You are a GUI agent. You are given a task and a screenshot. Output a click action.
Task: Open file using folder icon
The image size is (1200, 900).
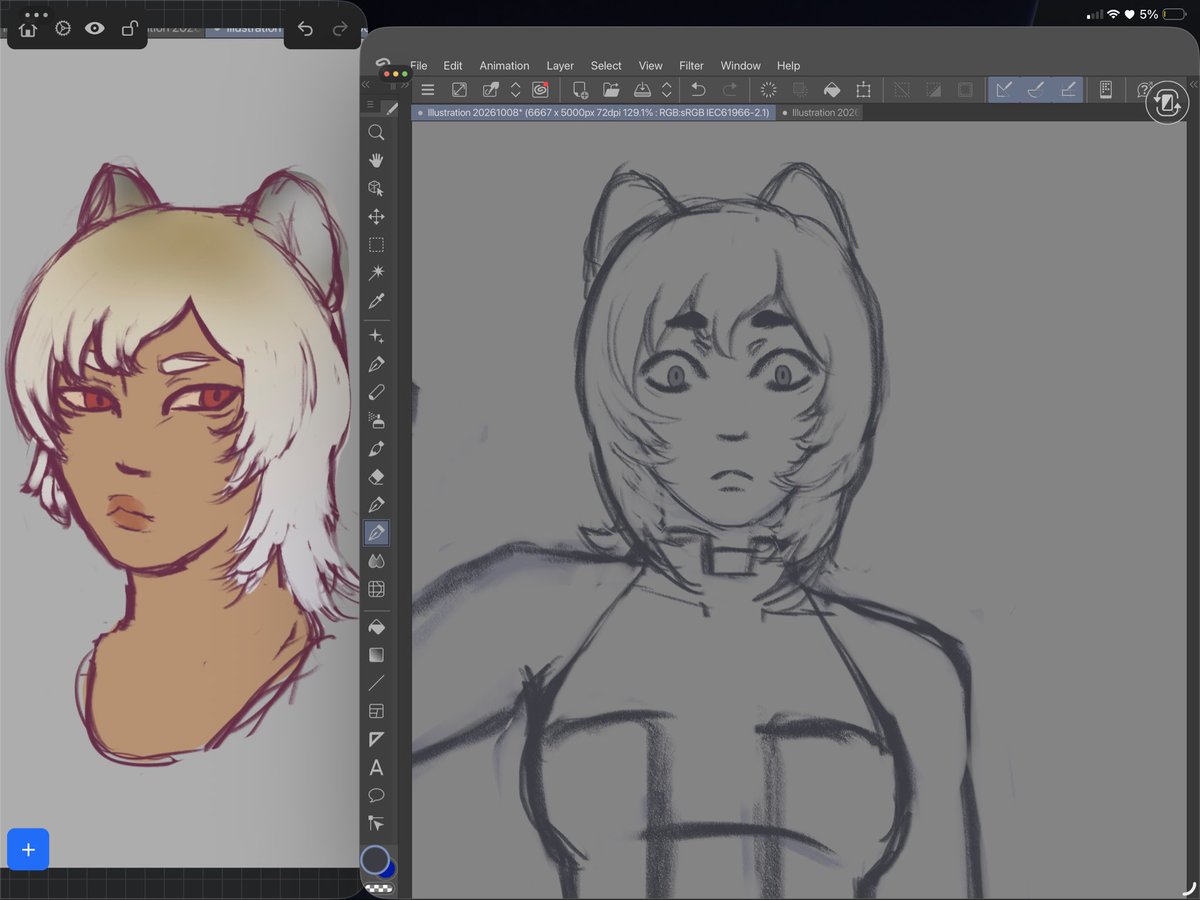click(x=611, y=90)
